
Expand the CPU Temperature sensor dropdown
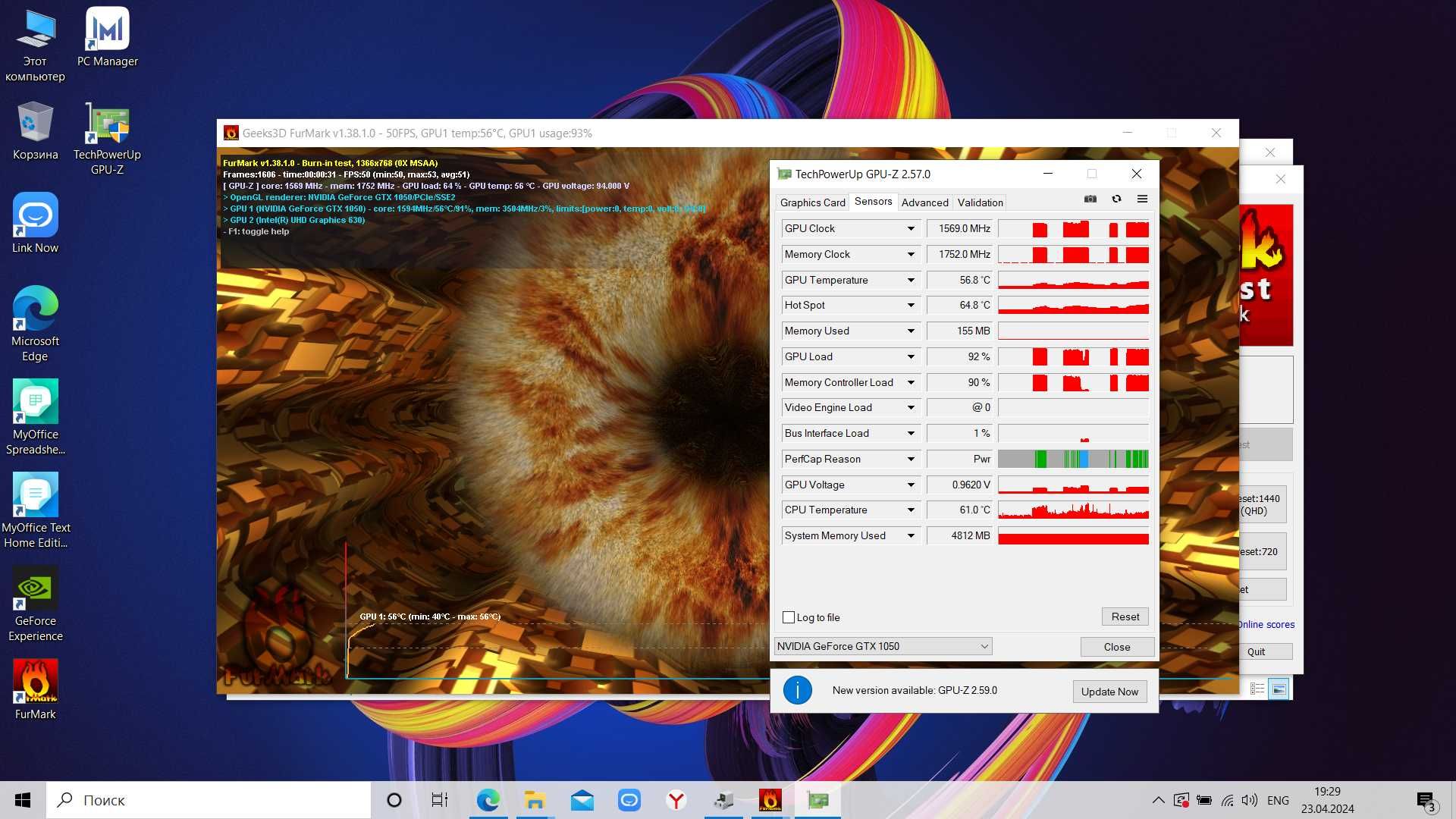tap(911, 510)
